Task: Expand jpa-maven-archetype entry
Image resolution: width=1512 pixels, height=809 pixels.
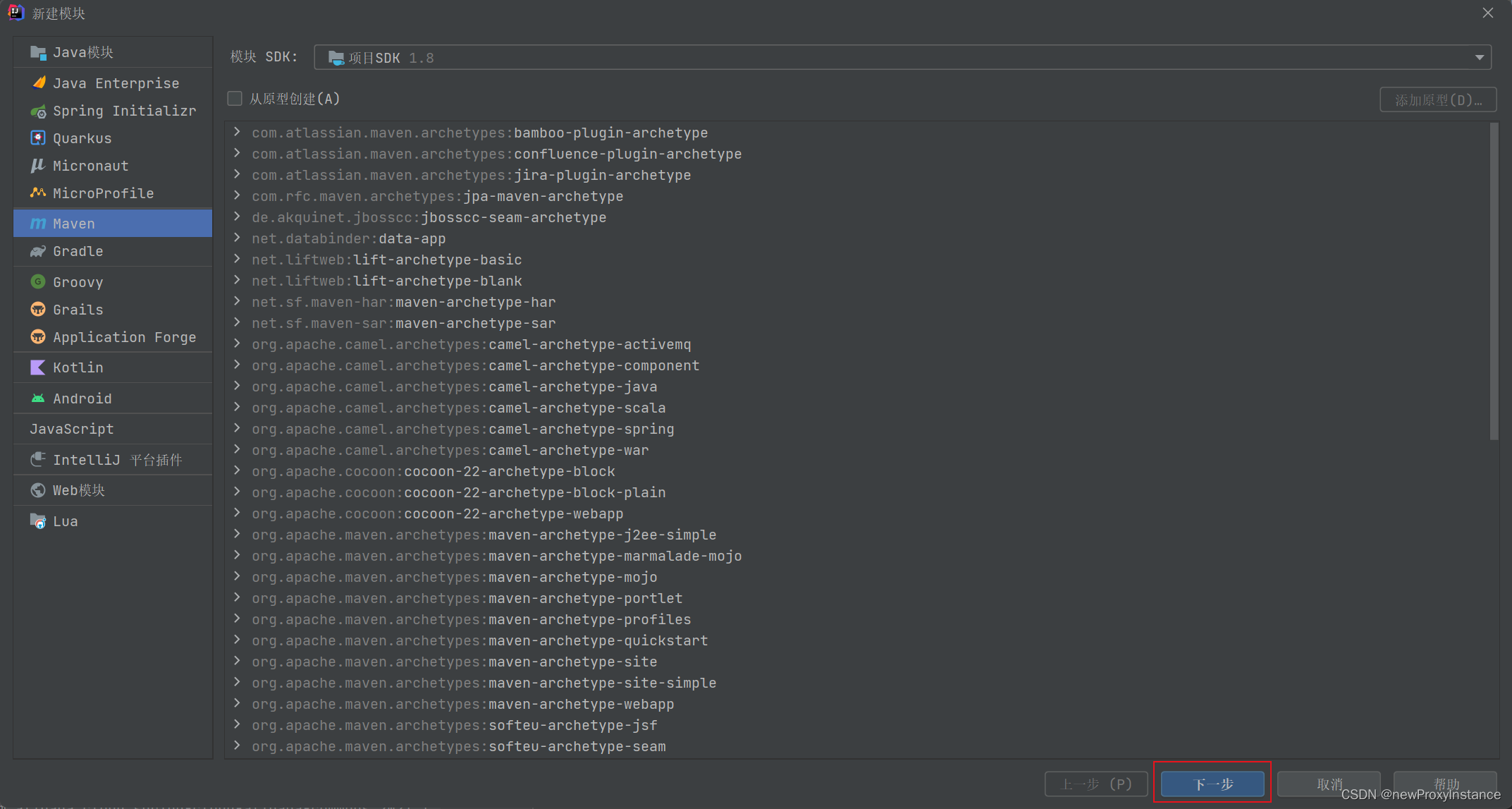Action: click(237, 195)
